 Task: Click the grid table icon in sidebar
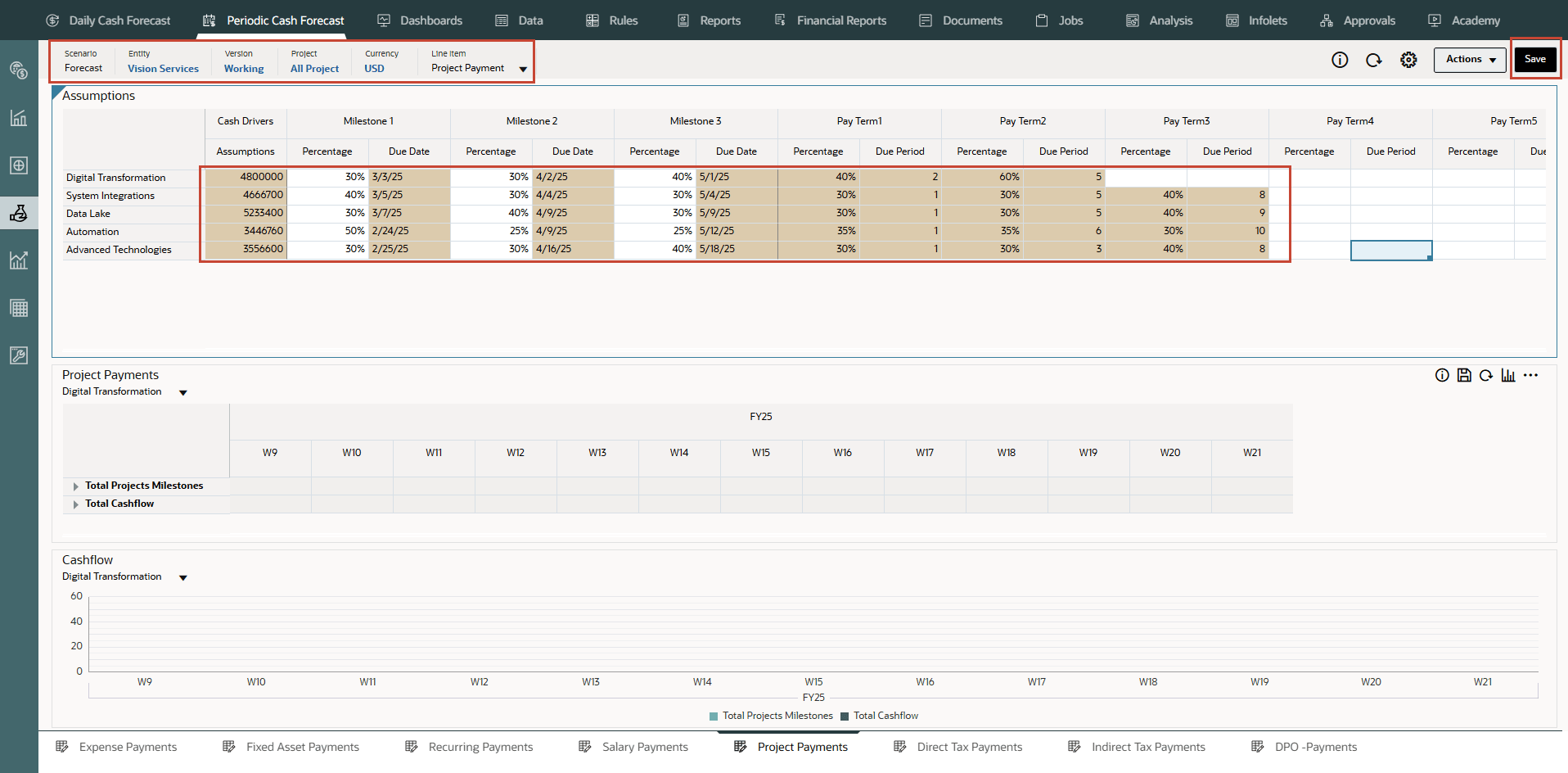point(19,308)
